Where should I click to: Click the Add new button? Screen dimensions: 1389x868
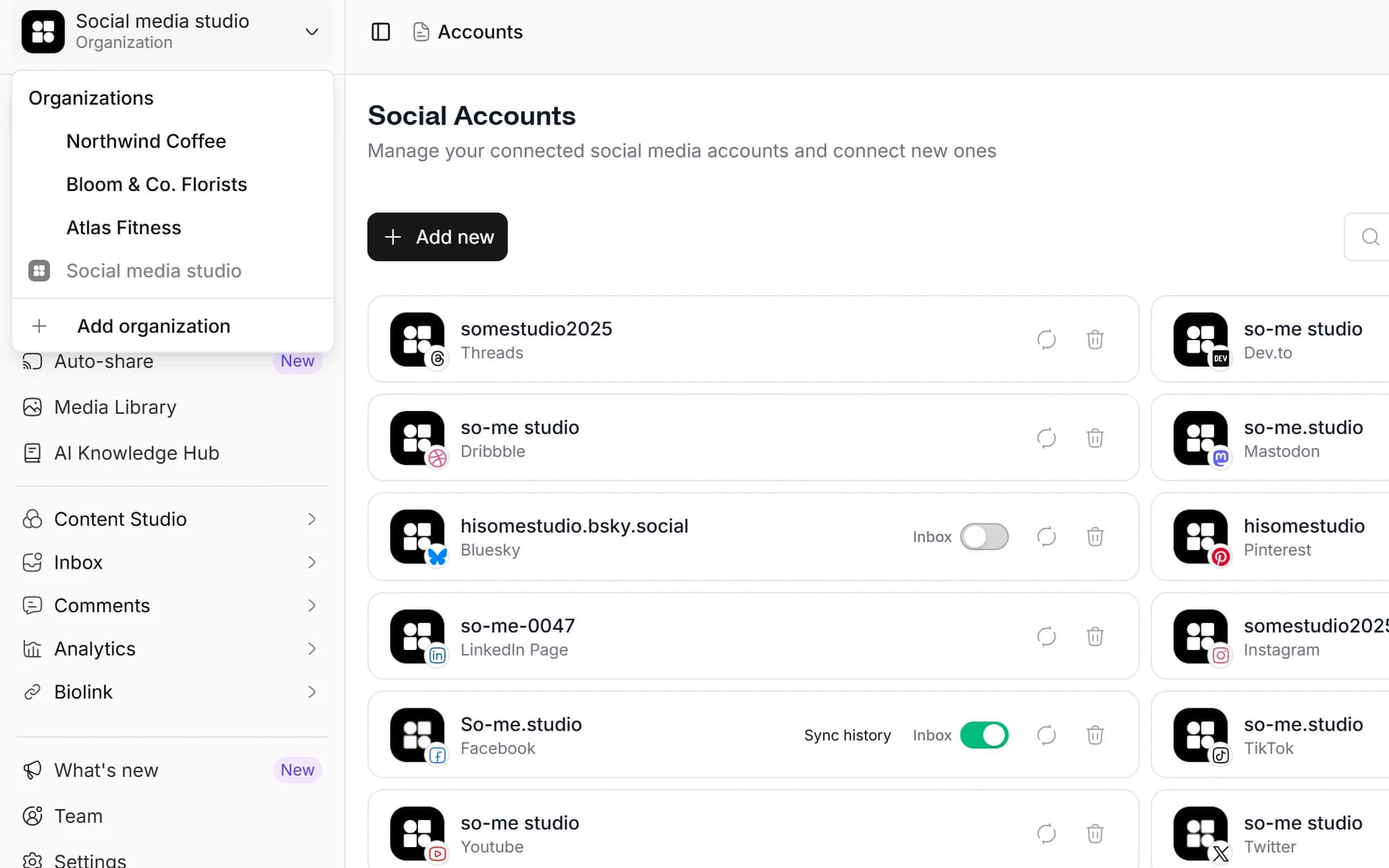438,237
